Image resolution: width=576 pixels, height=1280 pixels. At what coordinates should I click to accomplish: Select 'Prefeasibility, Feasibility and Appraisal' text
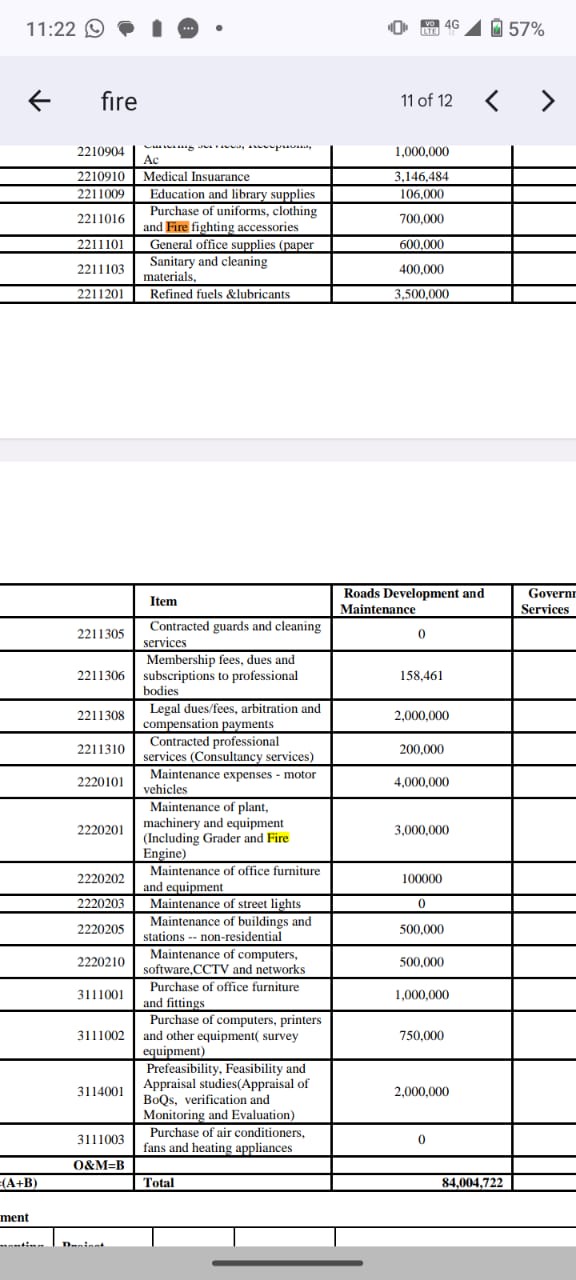(x=227, y=1091)
